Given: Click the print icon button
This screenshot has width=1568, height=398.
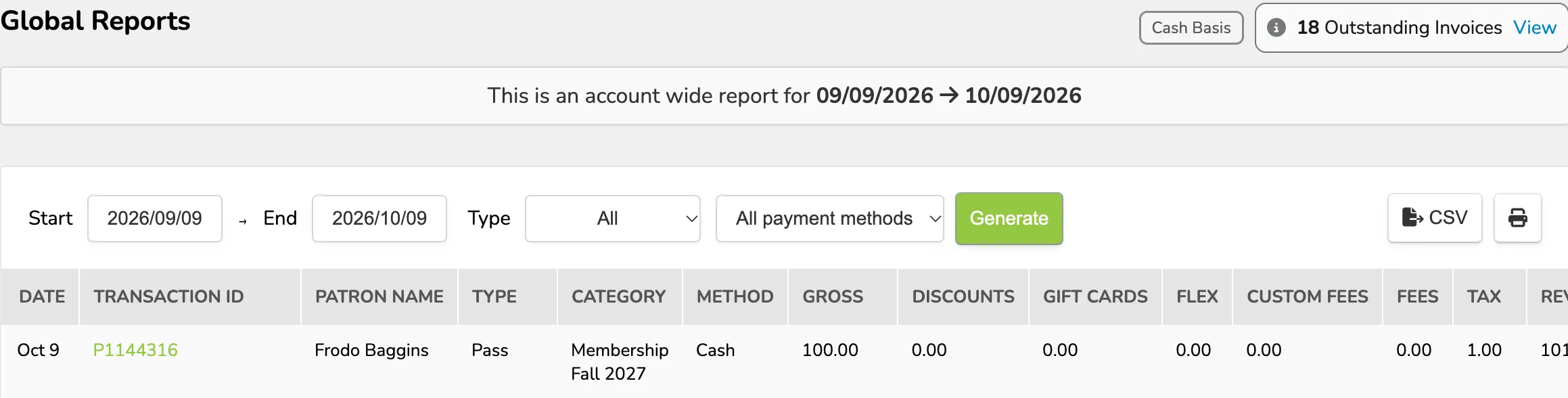Looking at the screenshot, I should [x=1517, y=218].
